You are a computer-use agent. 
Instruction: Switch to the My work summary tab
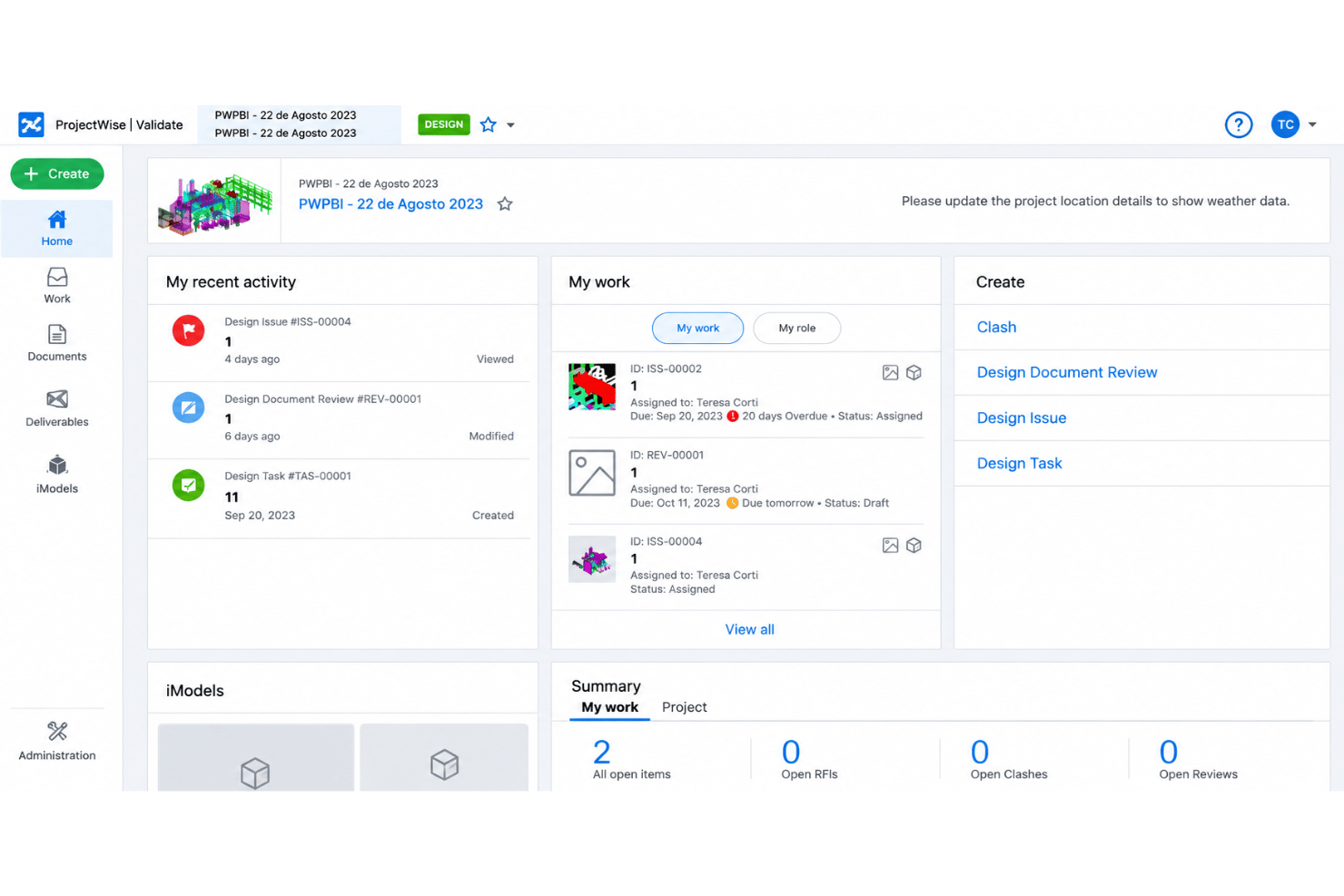click(x=609, y=707)
